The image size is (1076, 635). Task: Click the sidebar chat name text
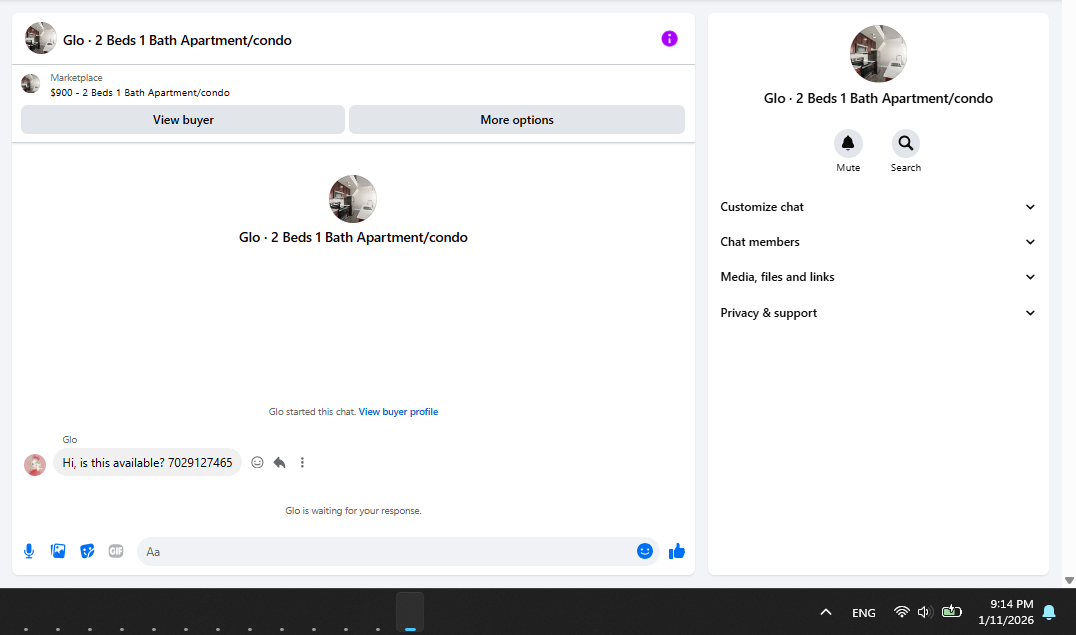[878, 98]
